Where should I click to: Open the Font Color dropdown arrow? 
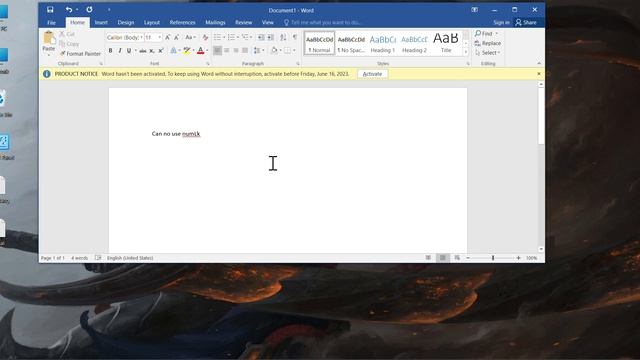pos(207,51)
